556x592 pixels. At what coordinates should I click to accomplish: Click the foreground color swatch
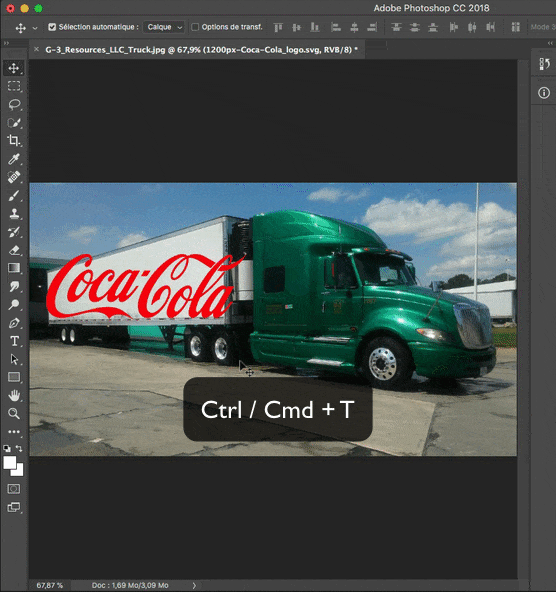9,462
